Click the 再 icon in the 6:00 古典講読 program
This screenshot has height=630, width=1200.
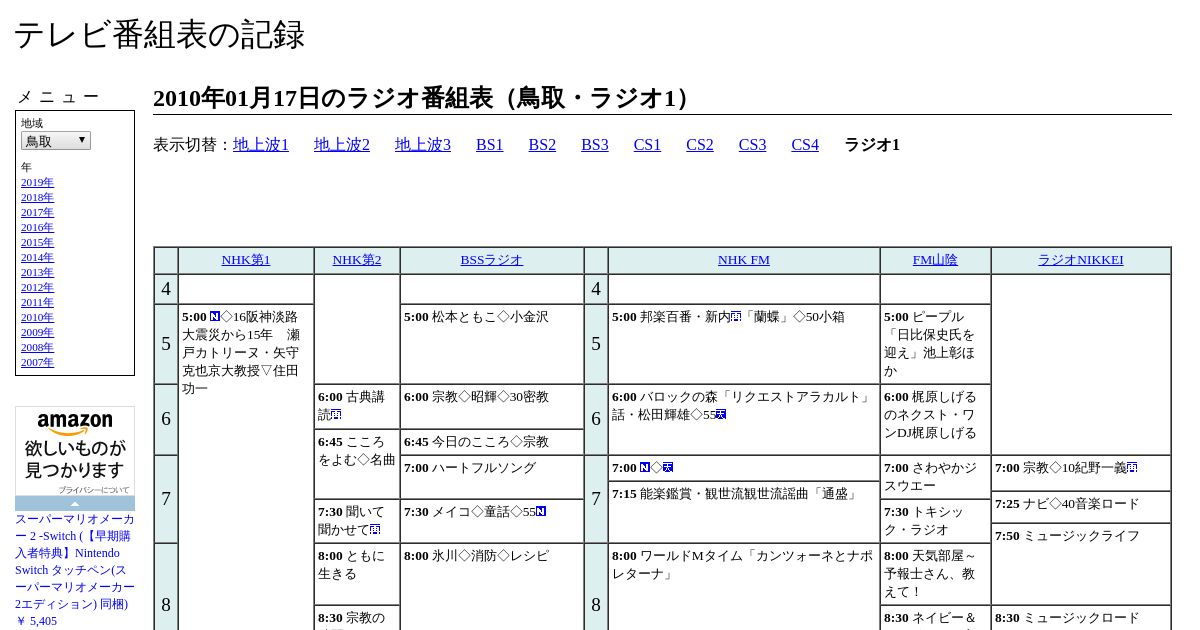tap(336, 414)
